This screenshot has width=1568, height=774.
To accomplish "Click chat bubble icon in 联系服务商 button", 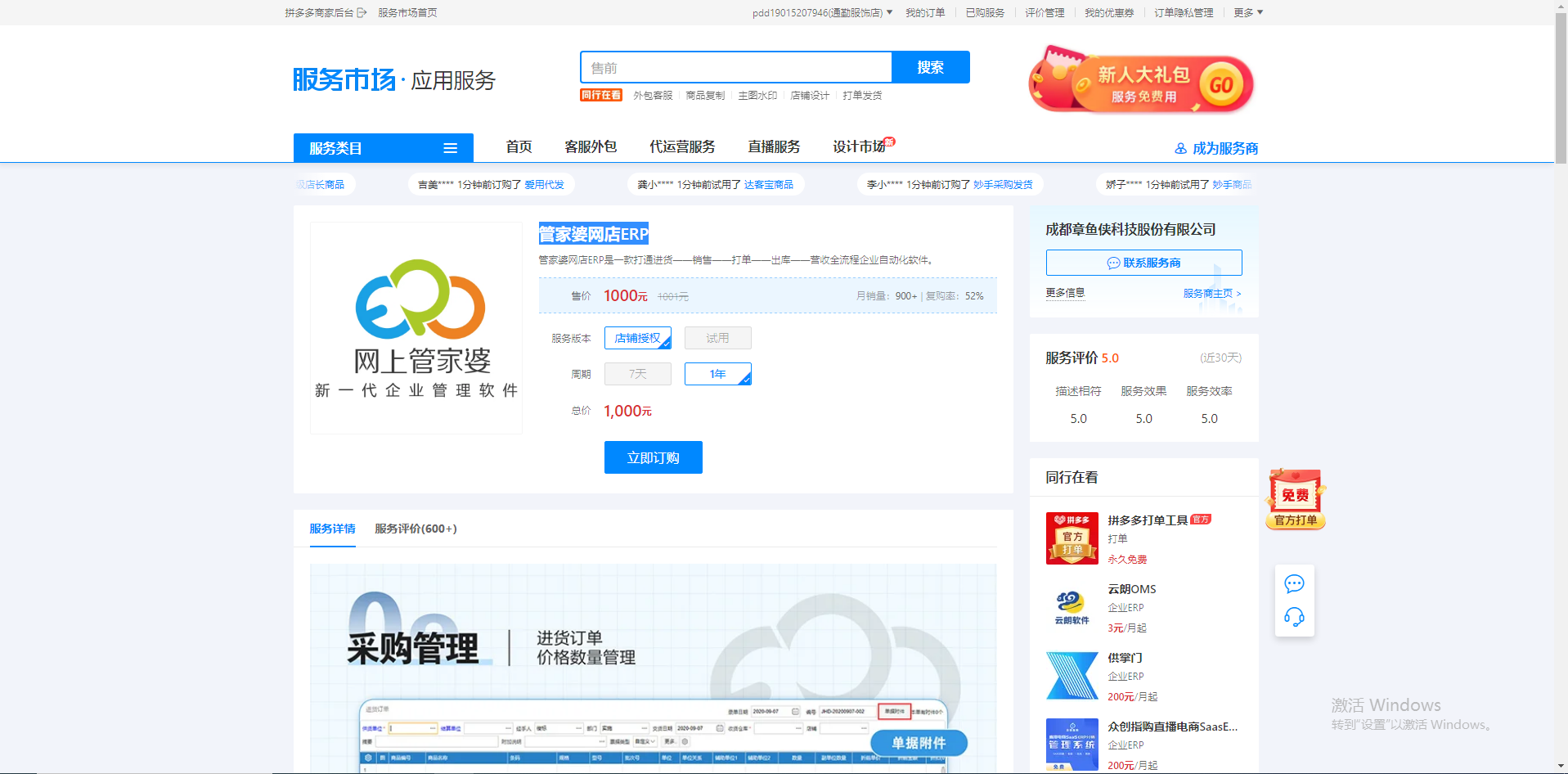I will pos(1113,263).
